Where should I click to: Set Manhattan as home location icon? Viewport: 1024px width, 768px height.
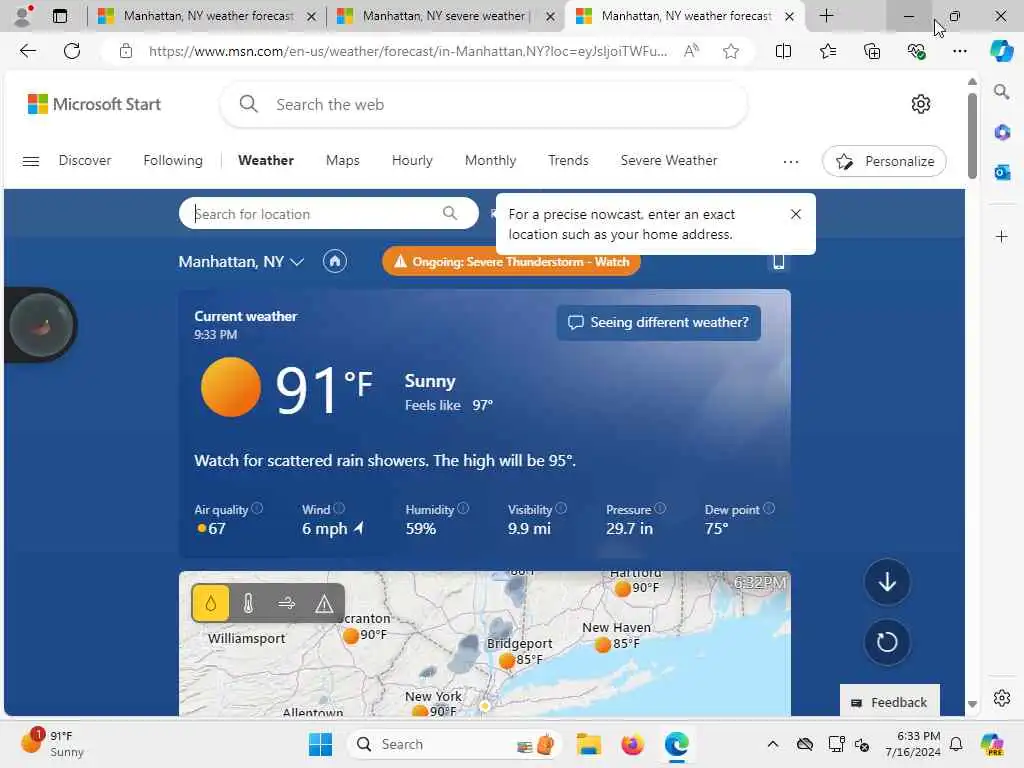coord(334,262)
